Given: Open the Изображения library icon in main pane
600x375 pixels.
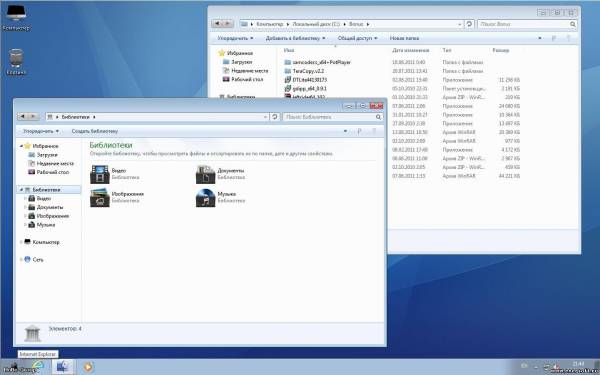Looking at the screenshot, I should (x=99, y=197).
